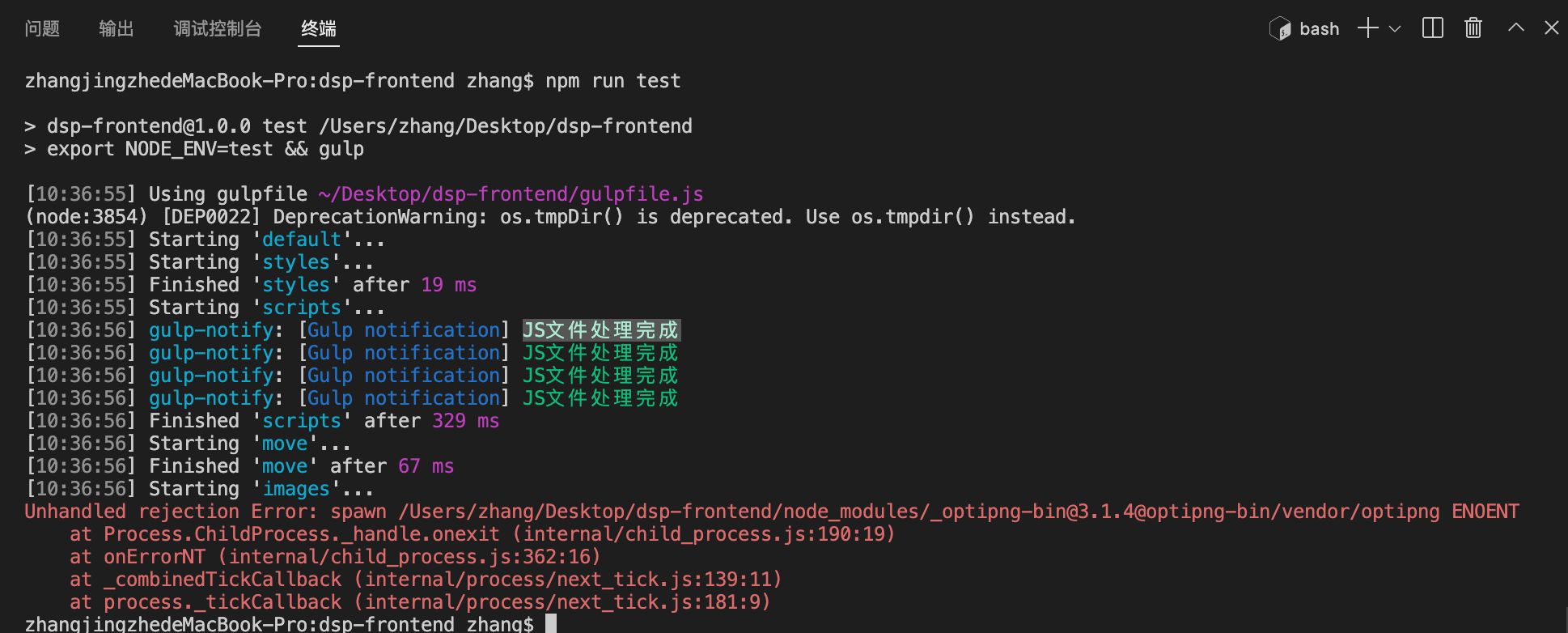The height and width of the screenshot is (633, 1568).
Task: Maximize panel with the up chevron
Action: [x=1516, y=28]
